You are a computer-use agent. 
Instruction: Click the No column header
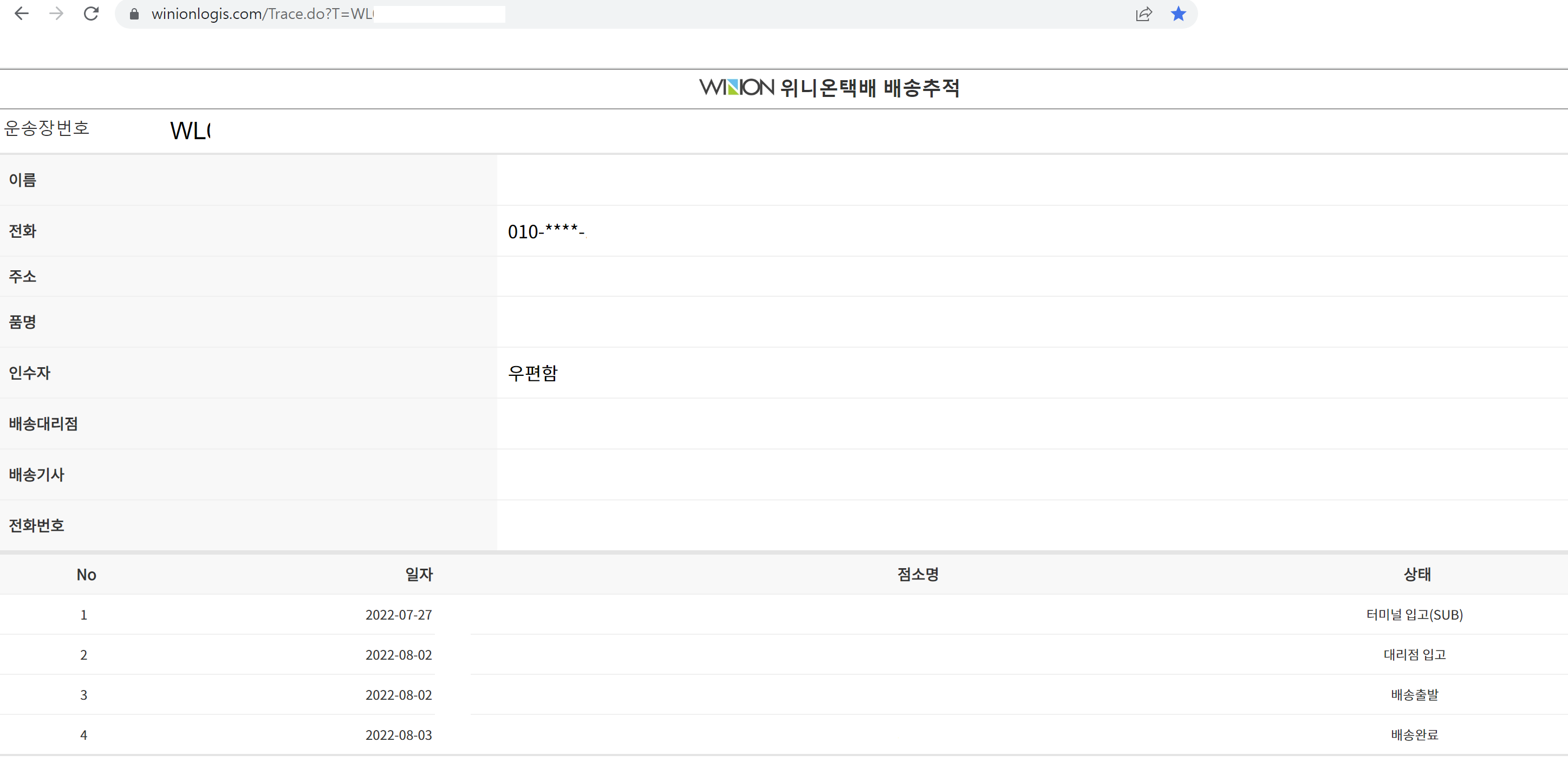(x=87, y=575)
